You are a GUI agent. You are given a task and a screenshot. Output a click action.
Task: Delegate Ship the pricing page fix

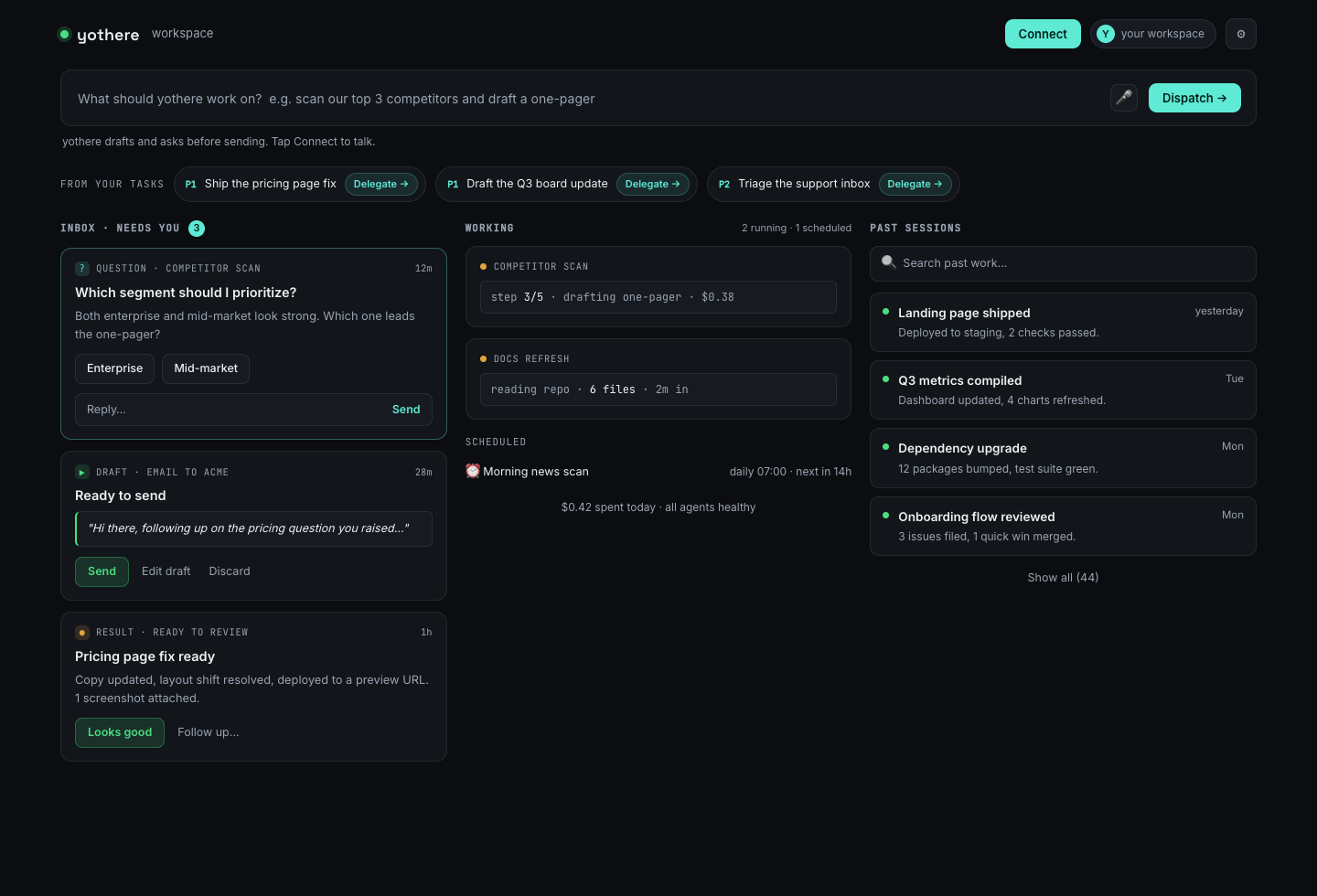(x=381, y=184)
